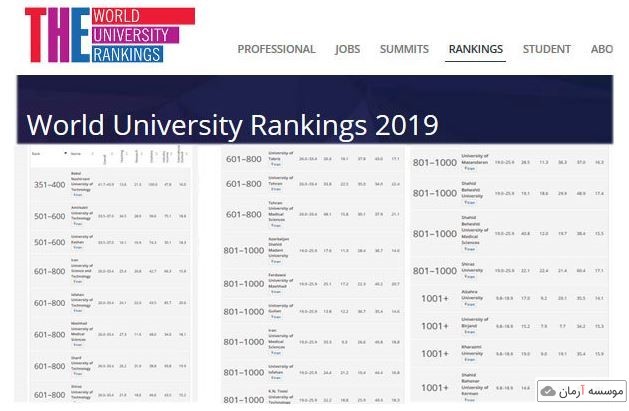Open Sharif University of Technology link
The height and width of the screenshot is (411, 629).
click(x=82, y=363)
